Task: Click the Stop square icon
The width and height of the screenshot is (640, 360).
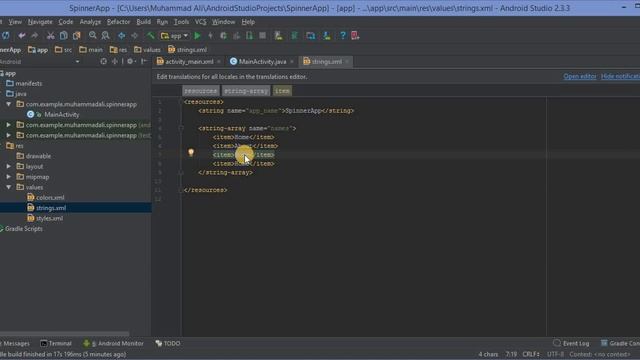Action: click(262, 36)
